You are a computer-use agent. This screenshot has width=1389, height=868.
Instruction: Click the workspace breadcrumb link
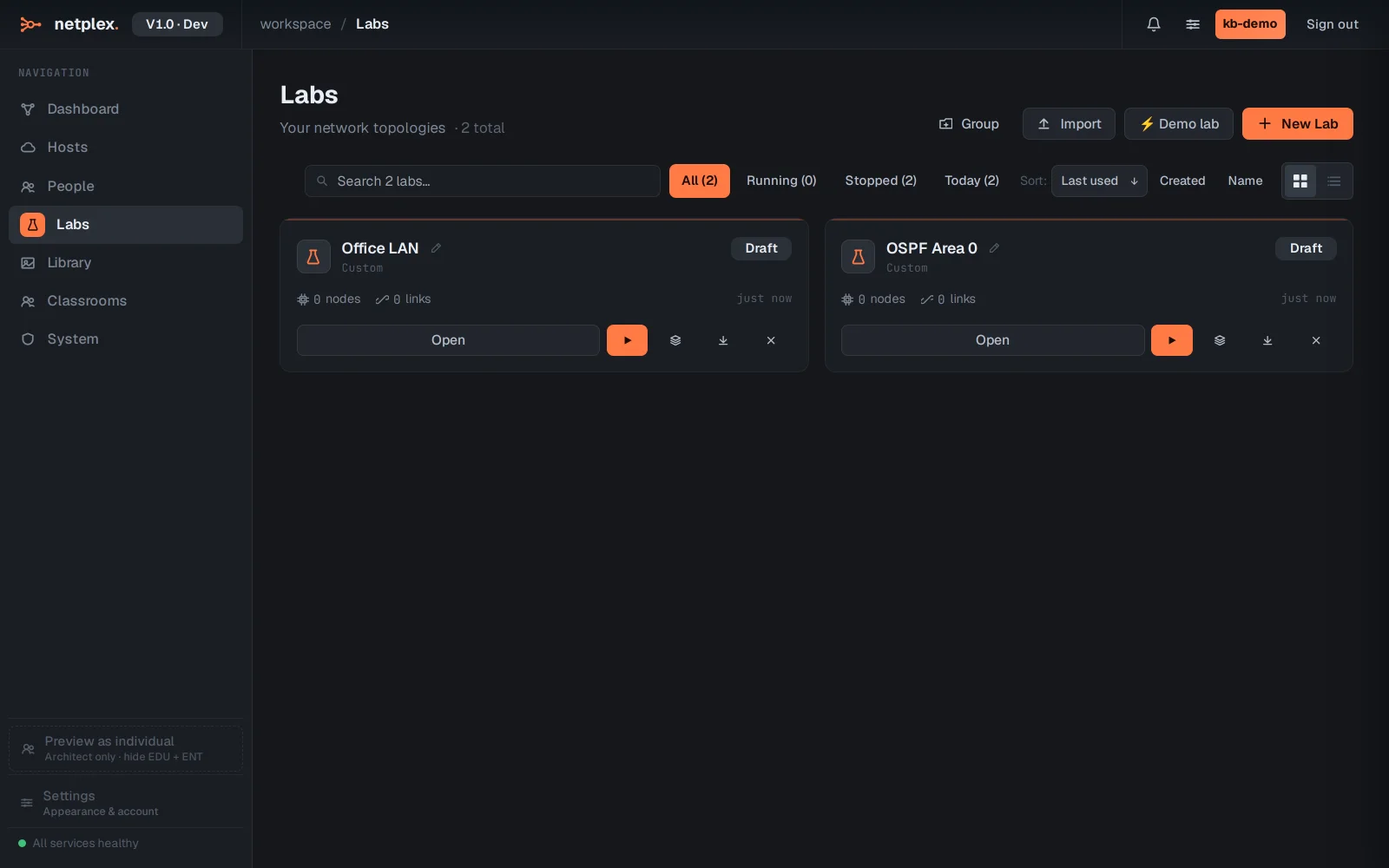point(295,24)
